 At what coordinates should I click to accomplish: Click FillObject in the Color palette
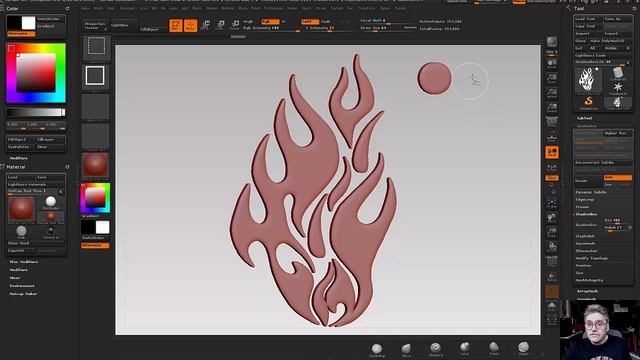[x=21, y=140]
